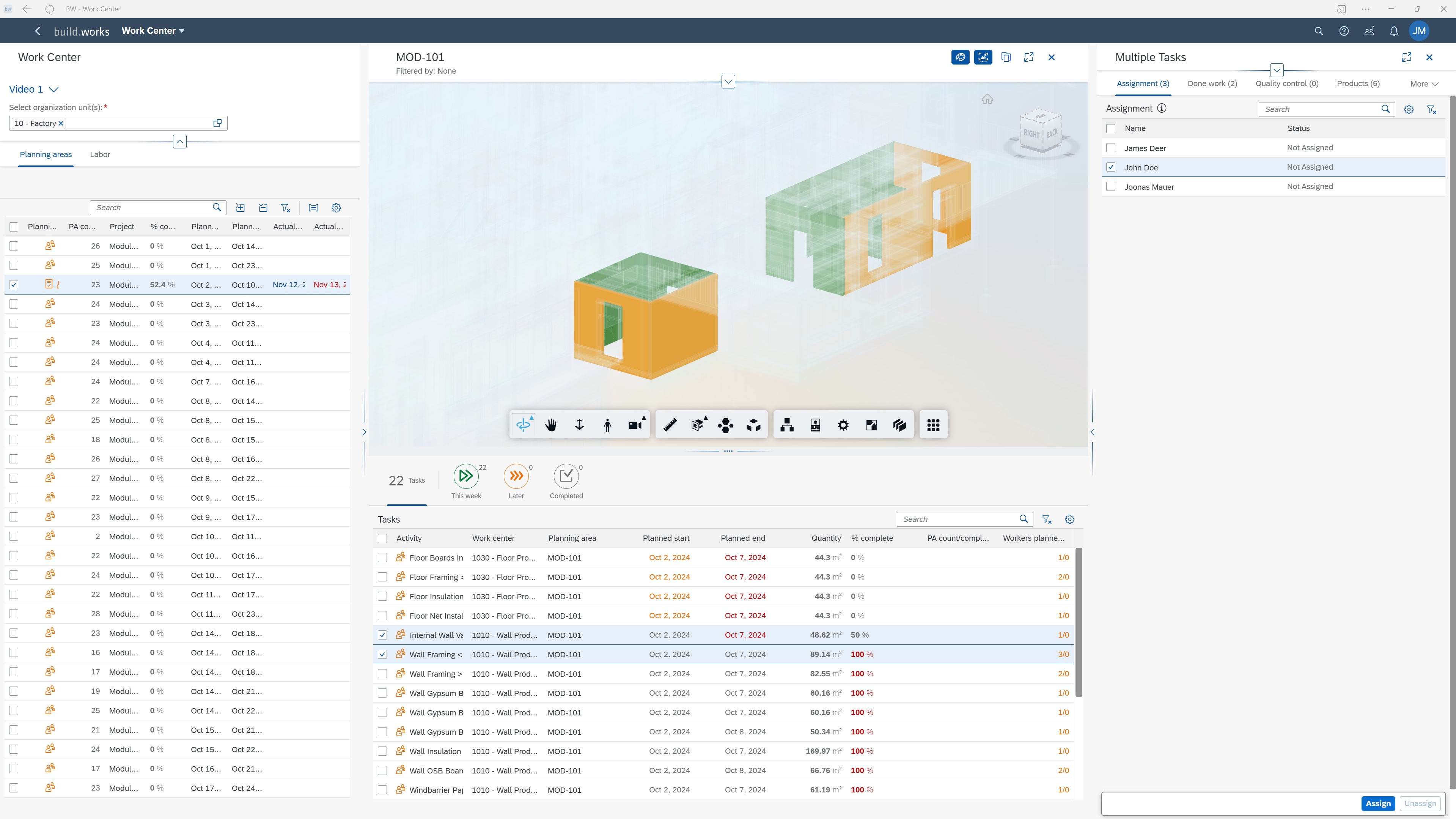Open the Products (6) tab

click(1358, 84)
